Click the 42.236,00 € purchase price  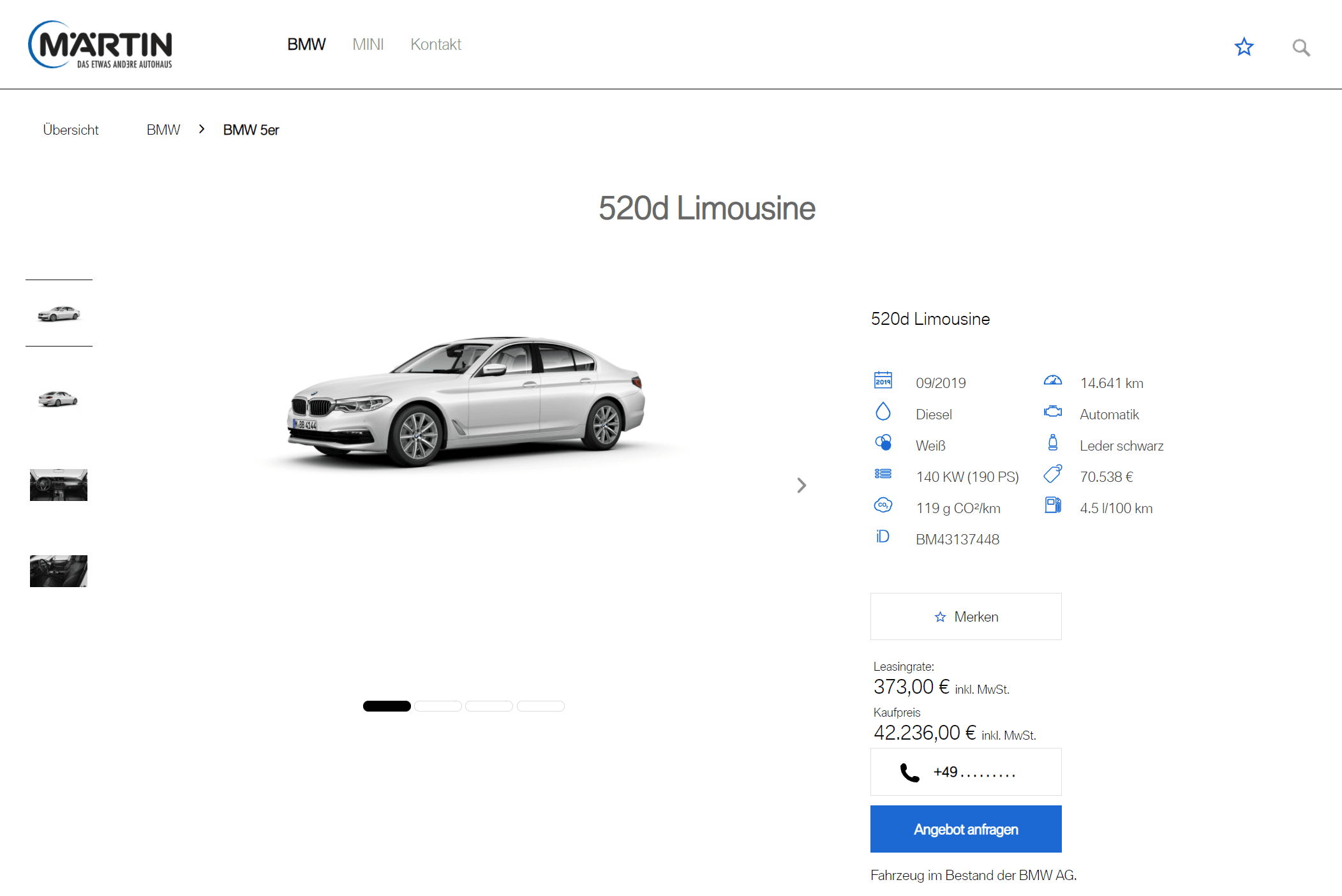pyautogui.click(x=925, y=733)
